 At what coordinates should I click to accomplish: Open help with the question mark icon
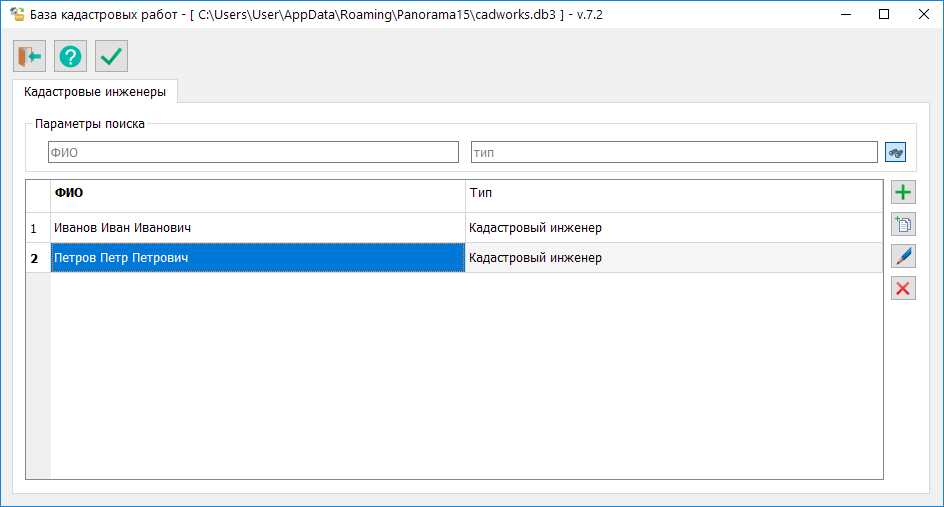(x=71, y=57)
